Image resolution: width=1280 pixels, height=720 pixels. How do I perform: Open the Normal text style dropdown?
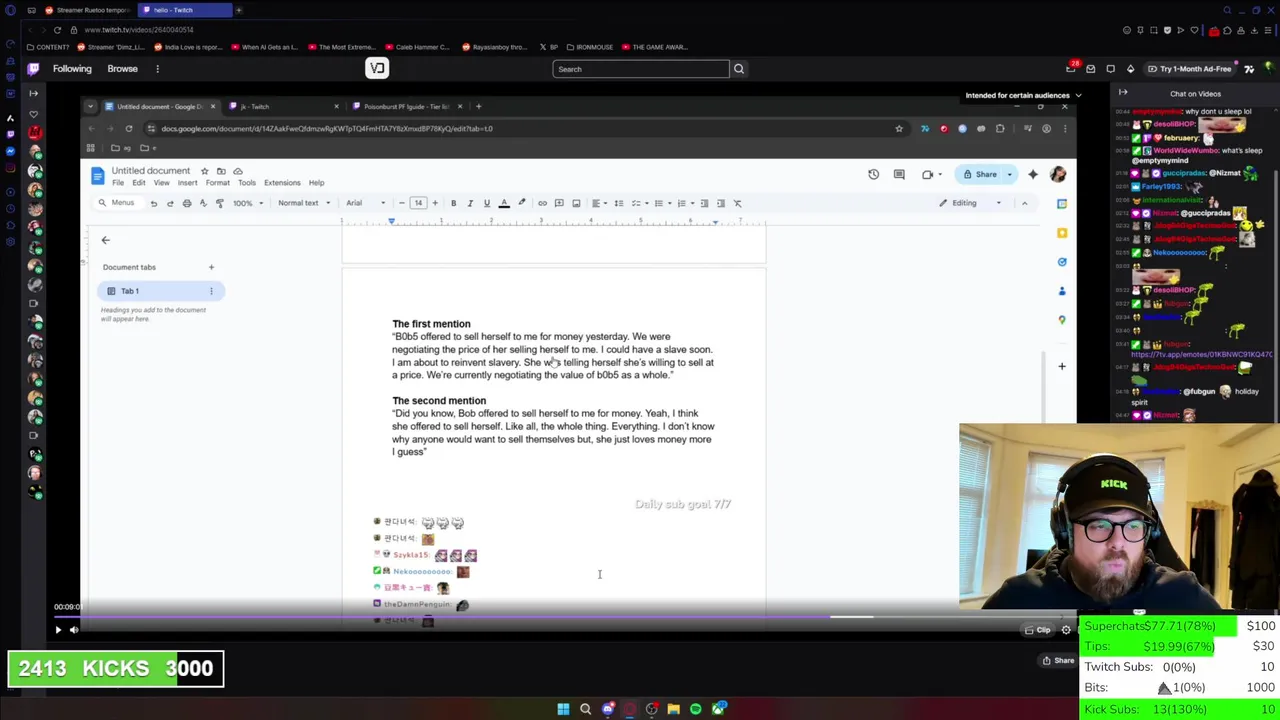304,203
